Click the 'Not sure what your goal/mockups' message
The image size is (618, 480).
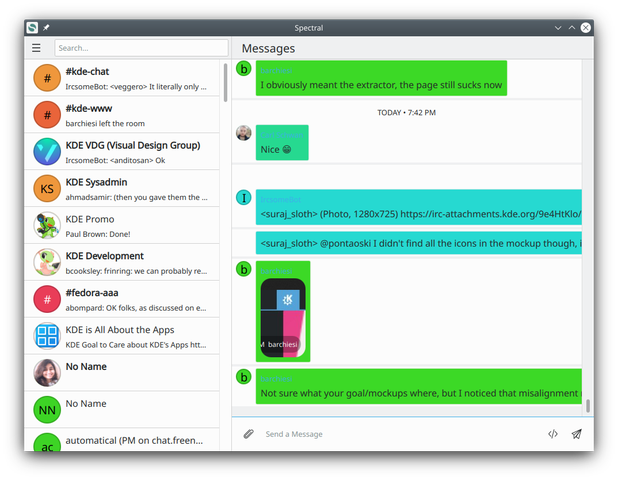coord(419,386)
